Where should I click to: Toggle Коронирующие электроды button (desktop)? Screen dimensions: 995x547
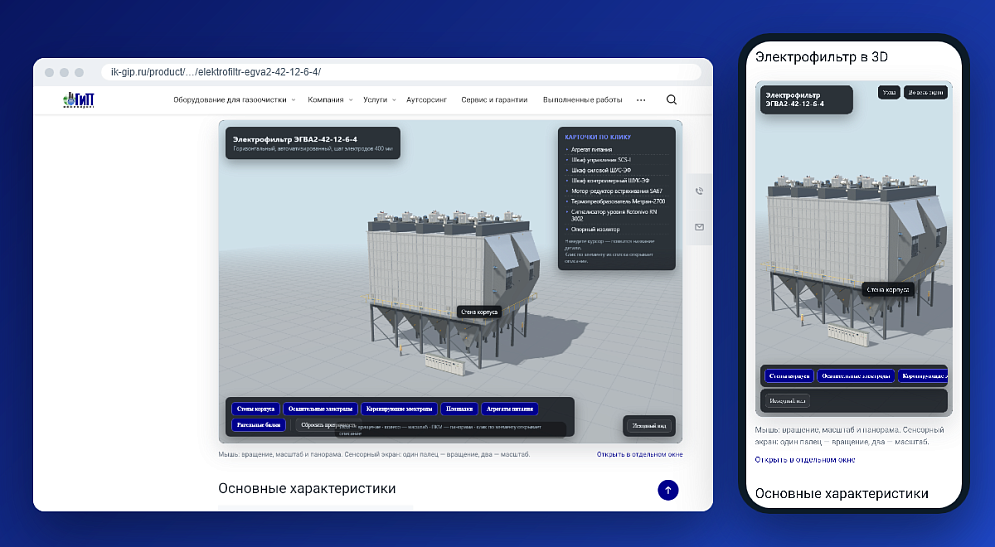point(399,409)
